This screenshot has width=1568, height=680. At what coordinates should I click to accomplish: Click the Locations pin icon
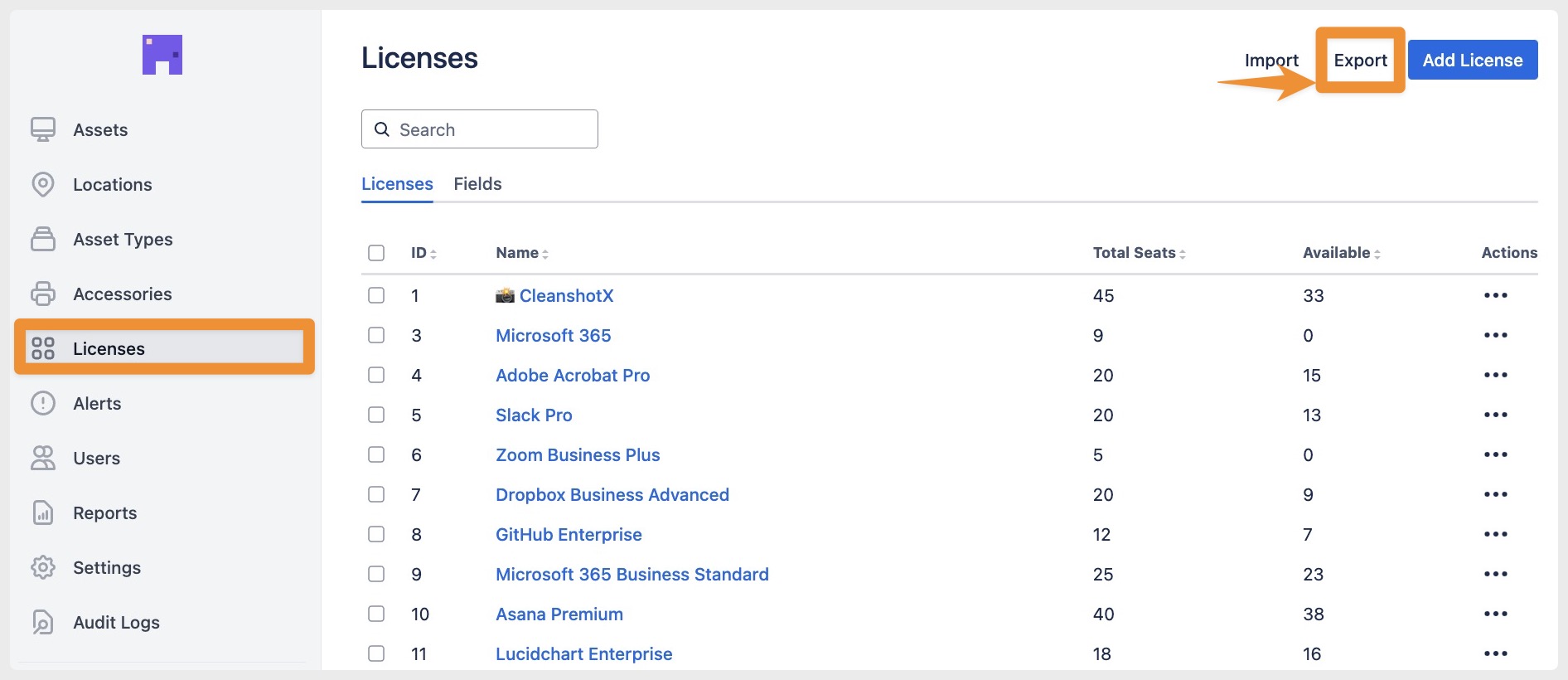tap(43, 184)
